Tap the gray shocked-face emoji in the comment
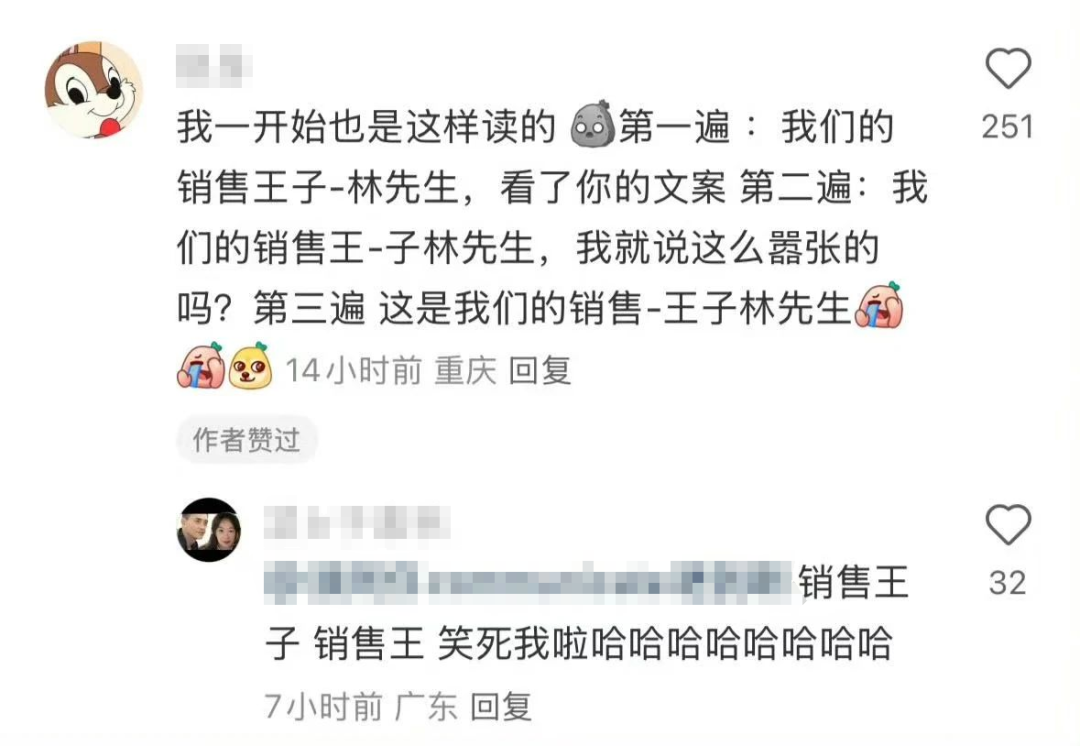The height and width of the screenshot is (746, 1080). pyautogui.click(x=592, y=125)
